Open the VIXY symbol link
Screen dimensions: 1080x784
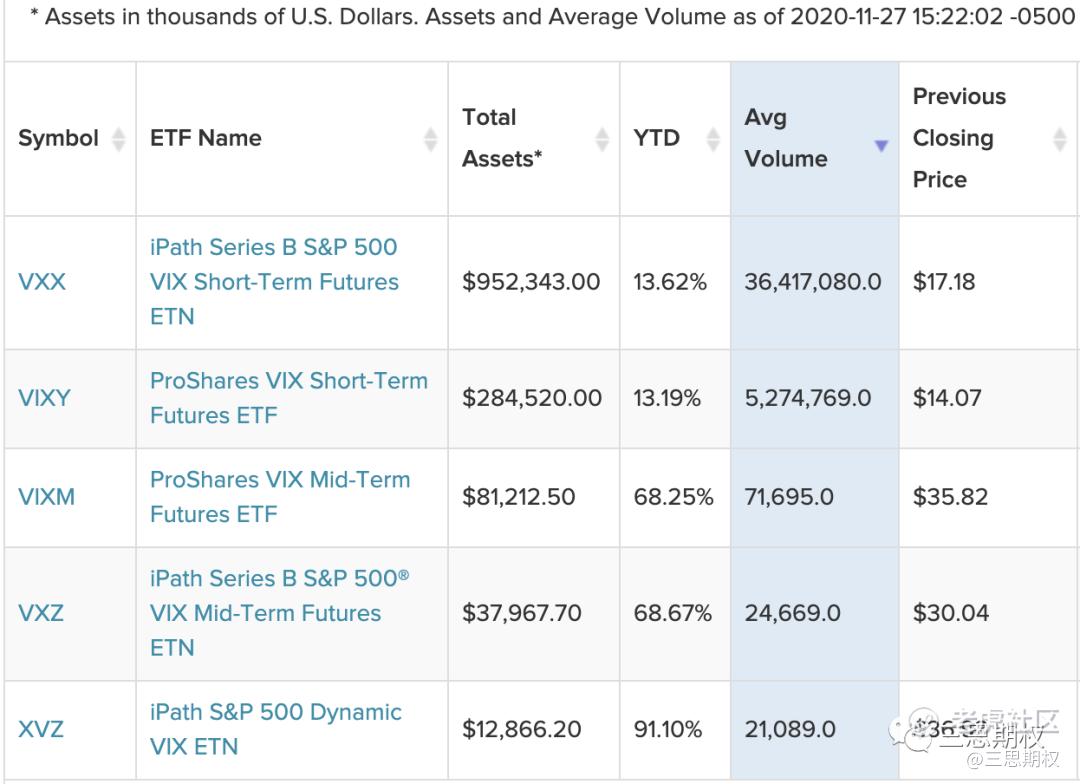click(x=44, y=398)
